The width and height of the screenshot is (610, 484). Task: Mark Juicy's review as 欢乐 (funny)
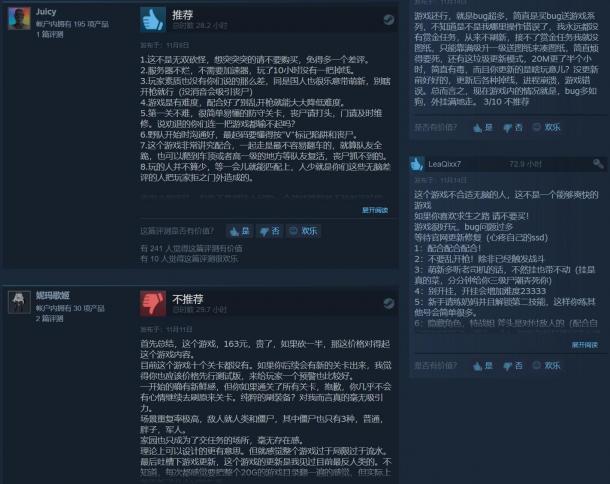[x=303, y=231]
